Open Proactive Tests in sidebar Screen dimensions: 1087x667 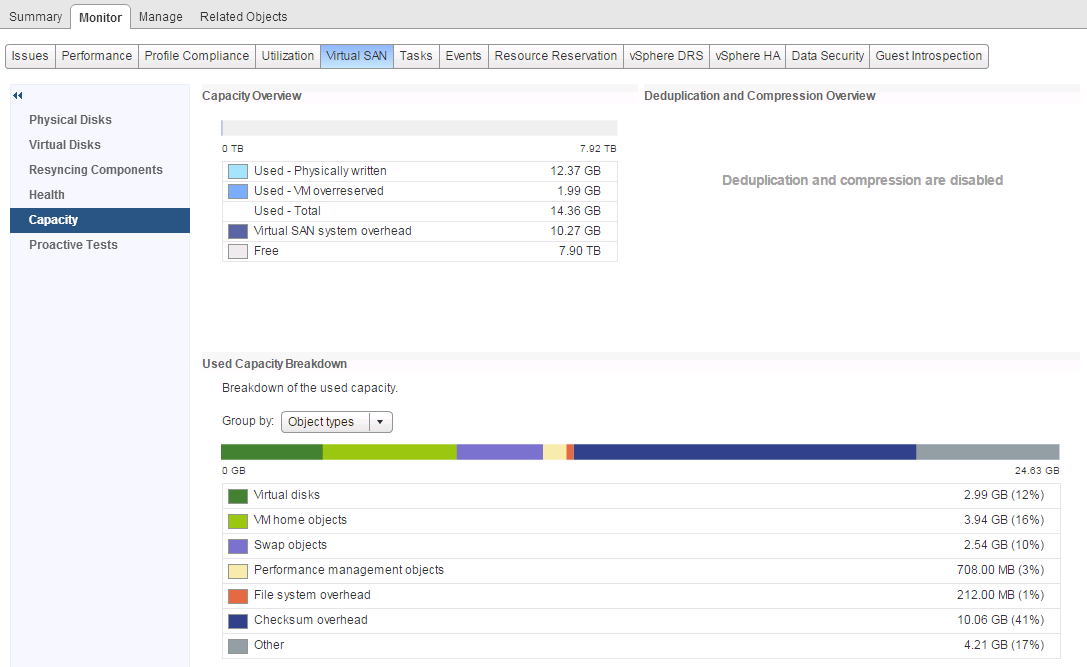pos(100,245)
